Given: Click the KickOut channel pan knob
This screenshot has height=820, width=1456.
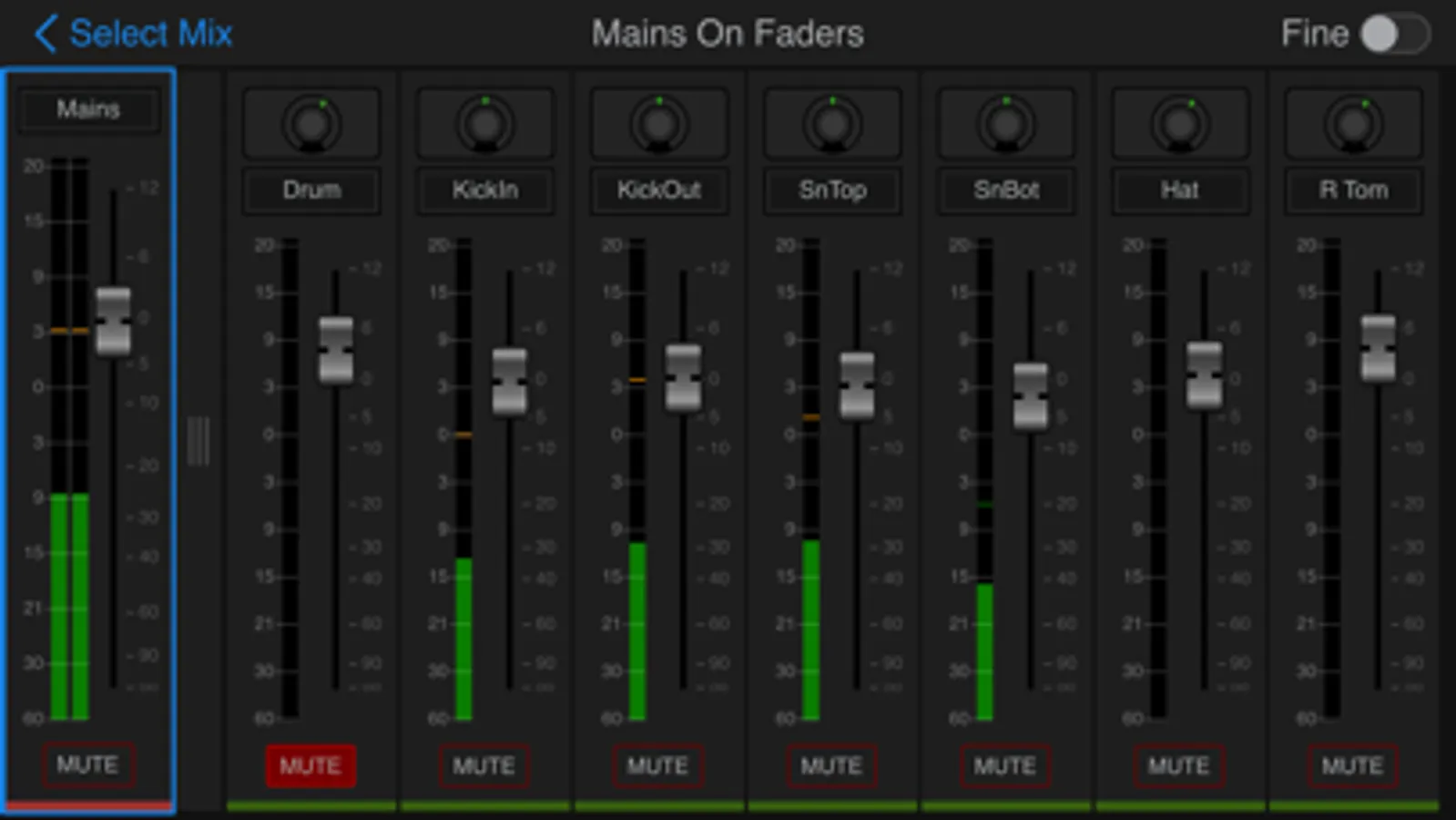Looking at the screenshot, I should 659,124.
